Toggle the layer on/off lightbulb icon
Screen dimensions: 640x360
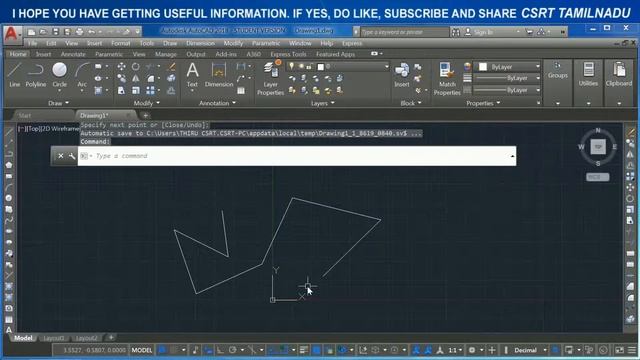291,66
